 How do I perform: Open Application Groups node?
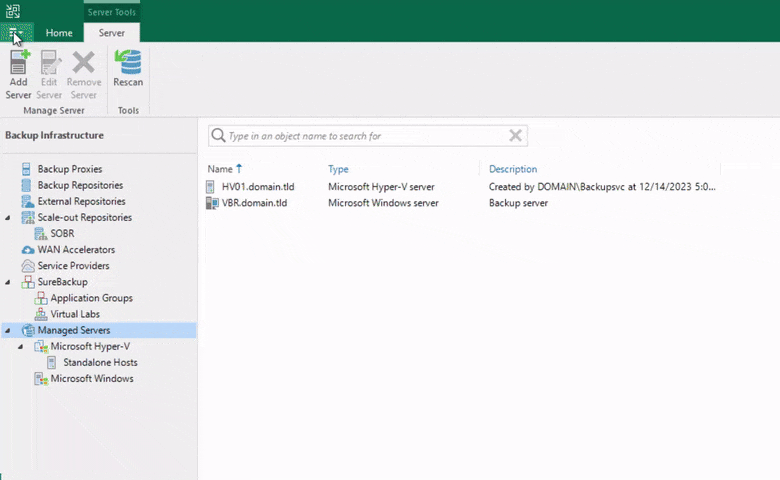pos(92,298)
